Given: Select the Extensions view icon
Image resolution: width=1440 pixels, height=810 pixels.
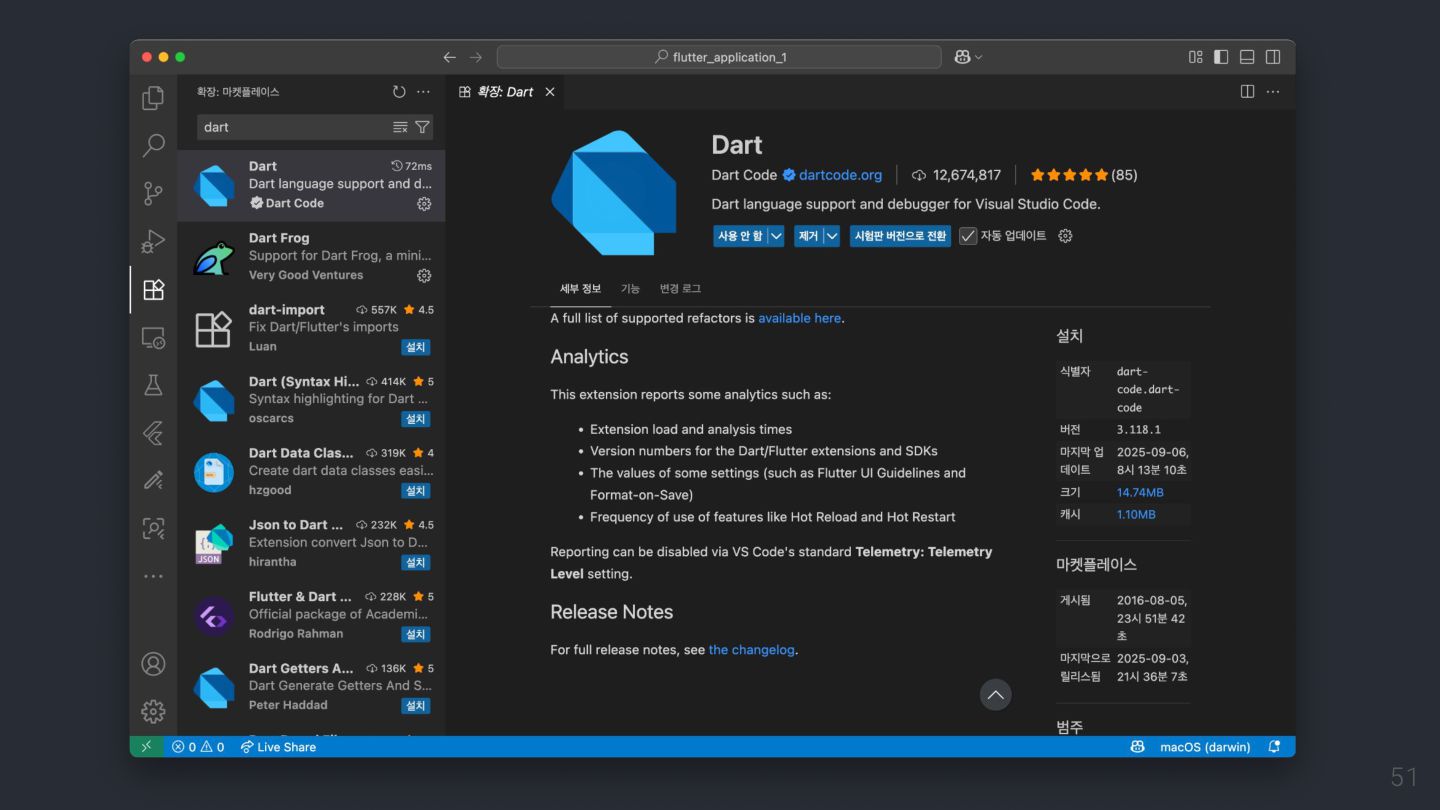Looking at the screenshot, I should click(x=153, y=289).
